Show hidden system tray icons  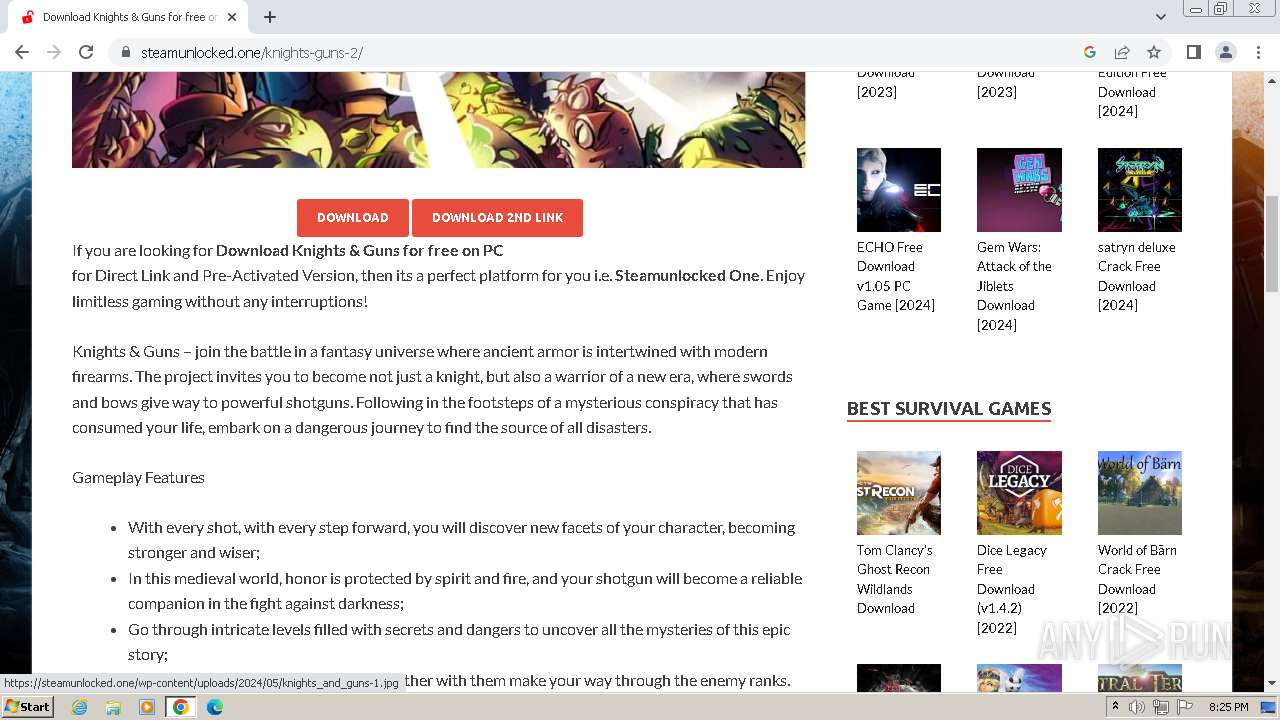pyautogui.click(x=1115, y=707)
